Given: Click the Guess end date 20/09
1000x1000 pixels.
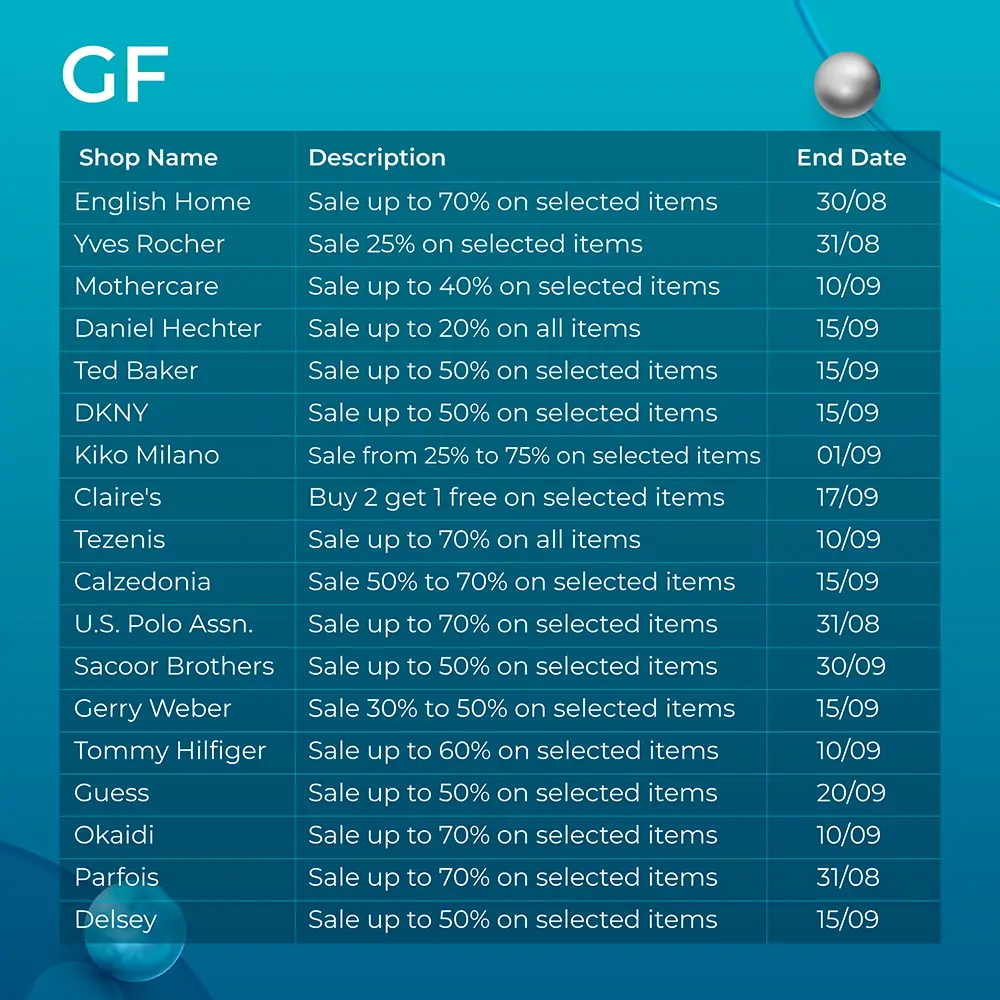Looking at the screenshot, I should 851,793.
